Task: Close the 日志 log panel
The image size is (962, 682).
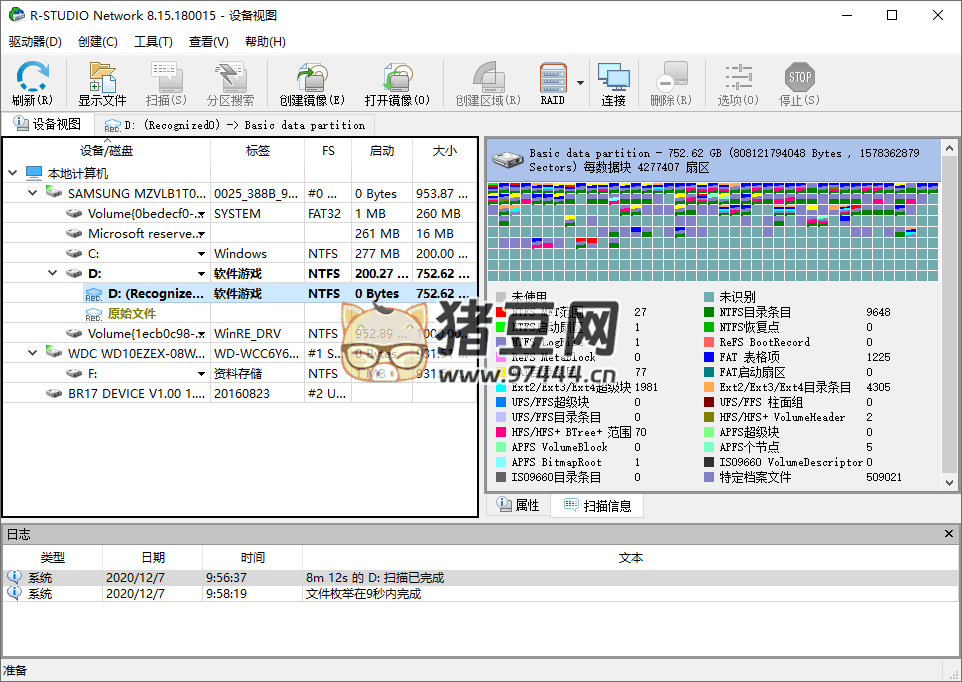Action: point(948,533)
